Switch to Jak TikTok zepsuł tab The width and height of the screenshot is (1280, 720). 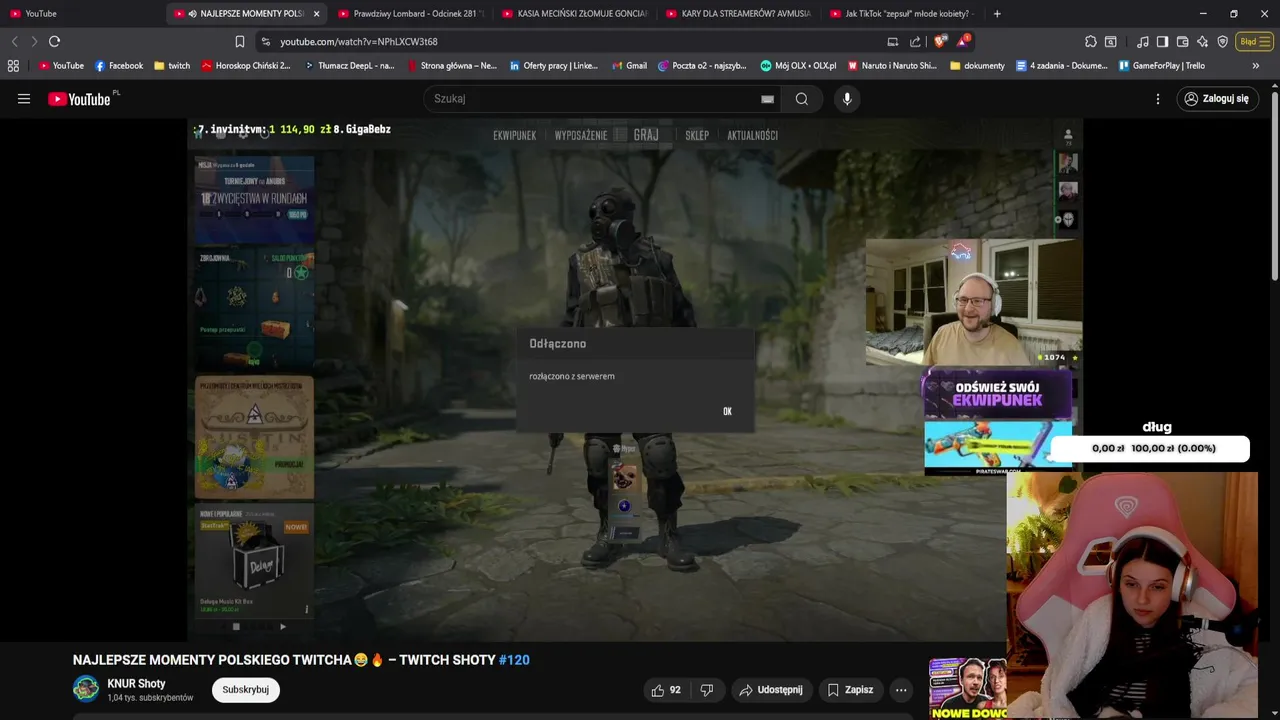coord(903,14)
